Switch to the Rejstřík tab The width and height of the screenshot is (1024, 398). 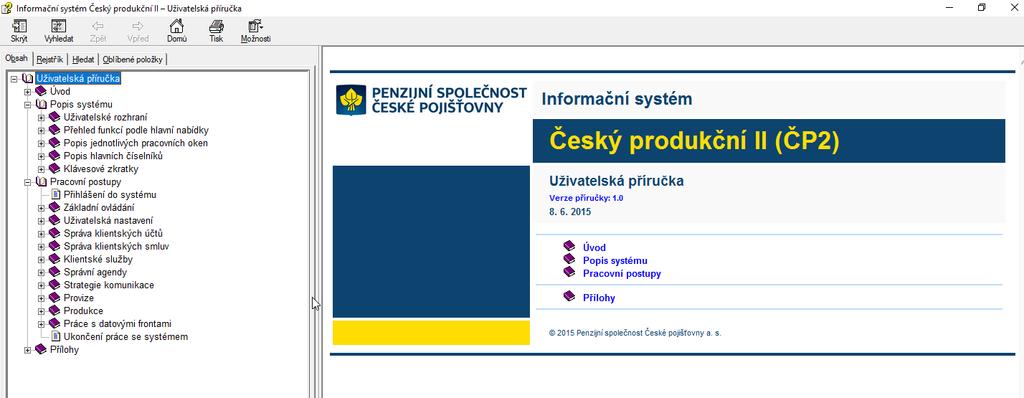coord(50,59)
